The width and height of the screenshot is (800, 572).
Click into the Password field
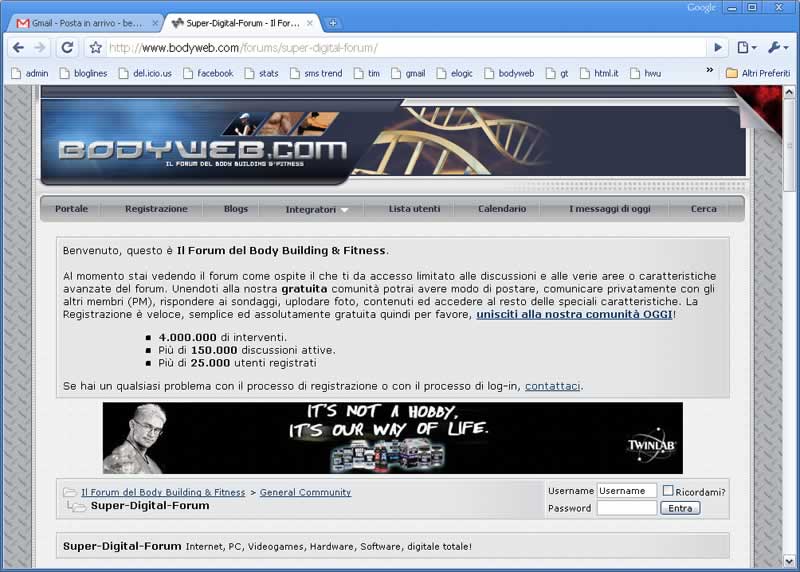click(x=626, y=508)
